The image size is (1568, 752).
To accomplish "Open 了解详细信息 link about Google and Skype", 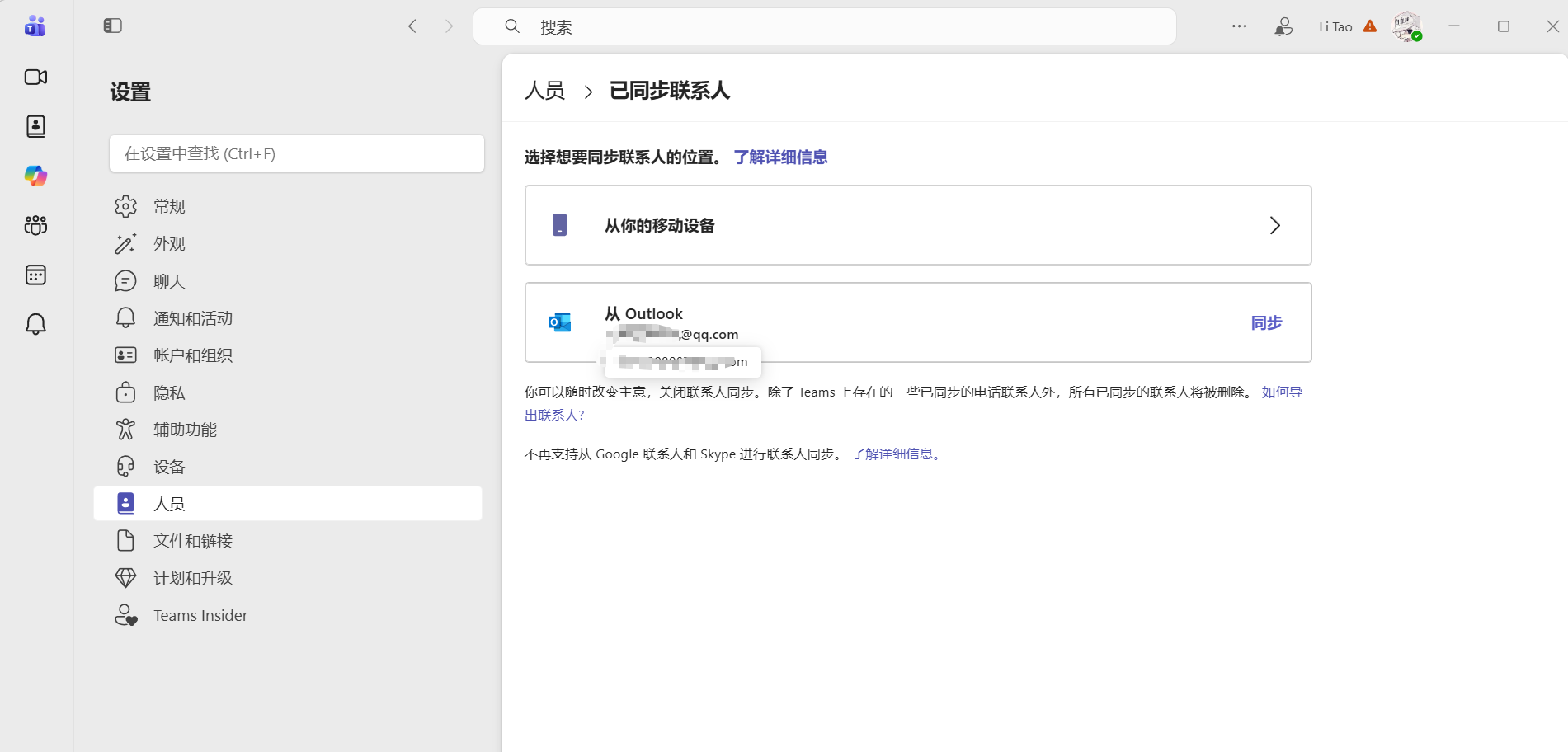I will (895, 454).
